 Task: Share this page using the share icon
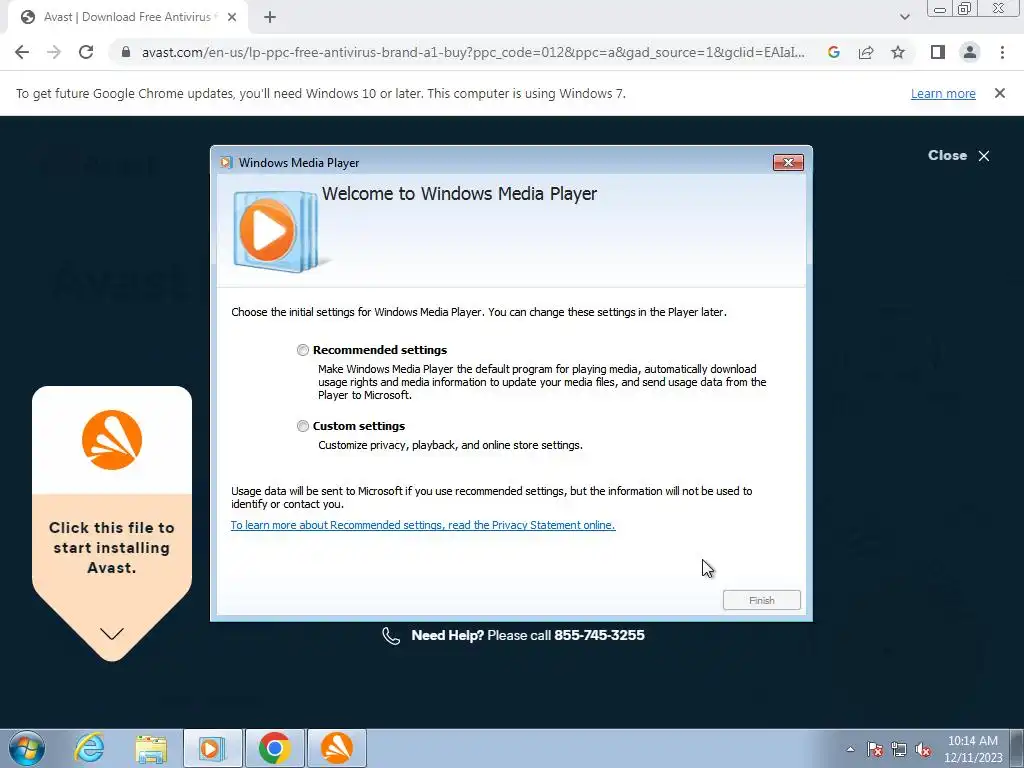(x=866, y=52)
